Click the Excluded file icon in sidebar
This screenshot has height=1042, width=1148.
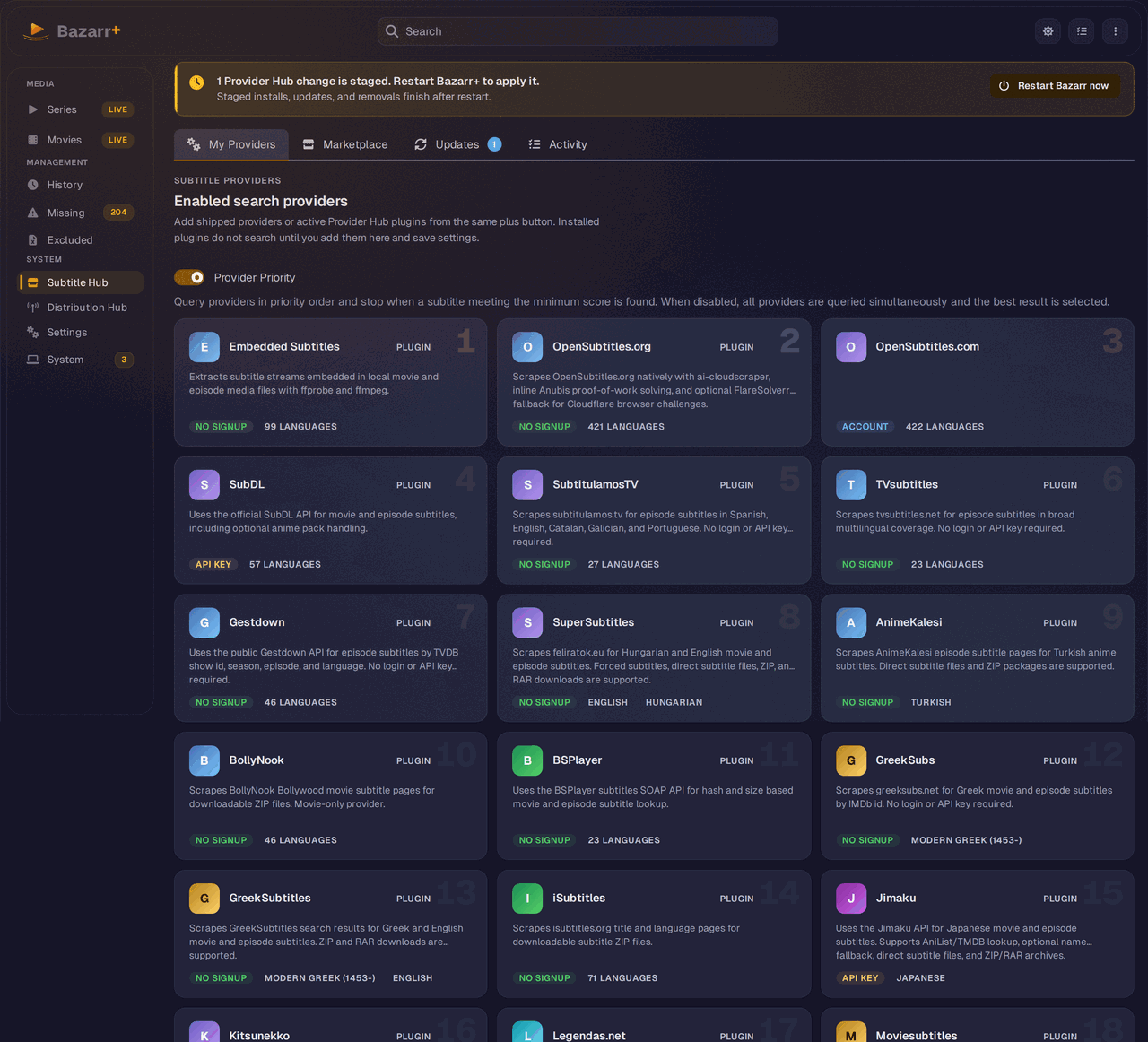[x=33, y=240]
